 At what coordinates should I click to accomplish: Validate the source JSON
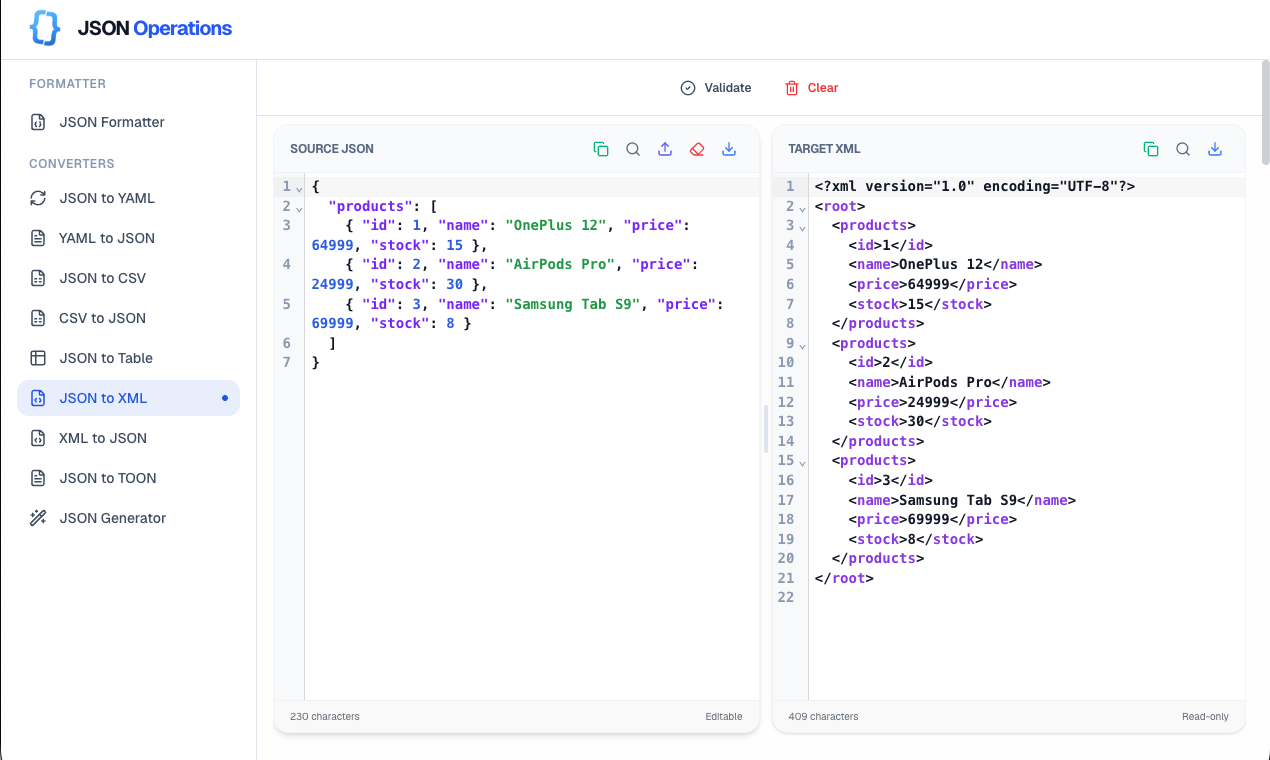click(716, 88)
